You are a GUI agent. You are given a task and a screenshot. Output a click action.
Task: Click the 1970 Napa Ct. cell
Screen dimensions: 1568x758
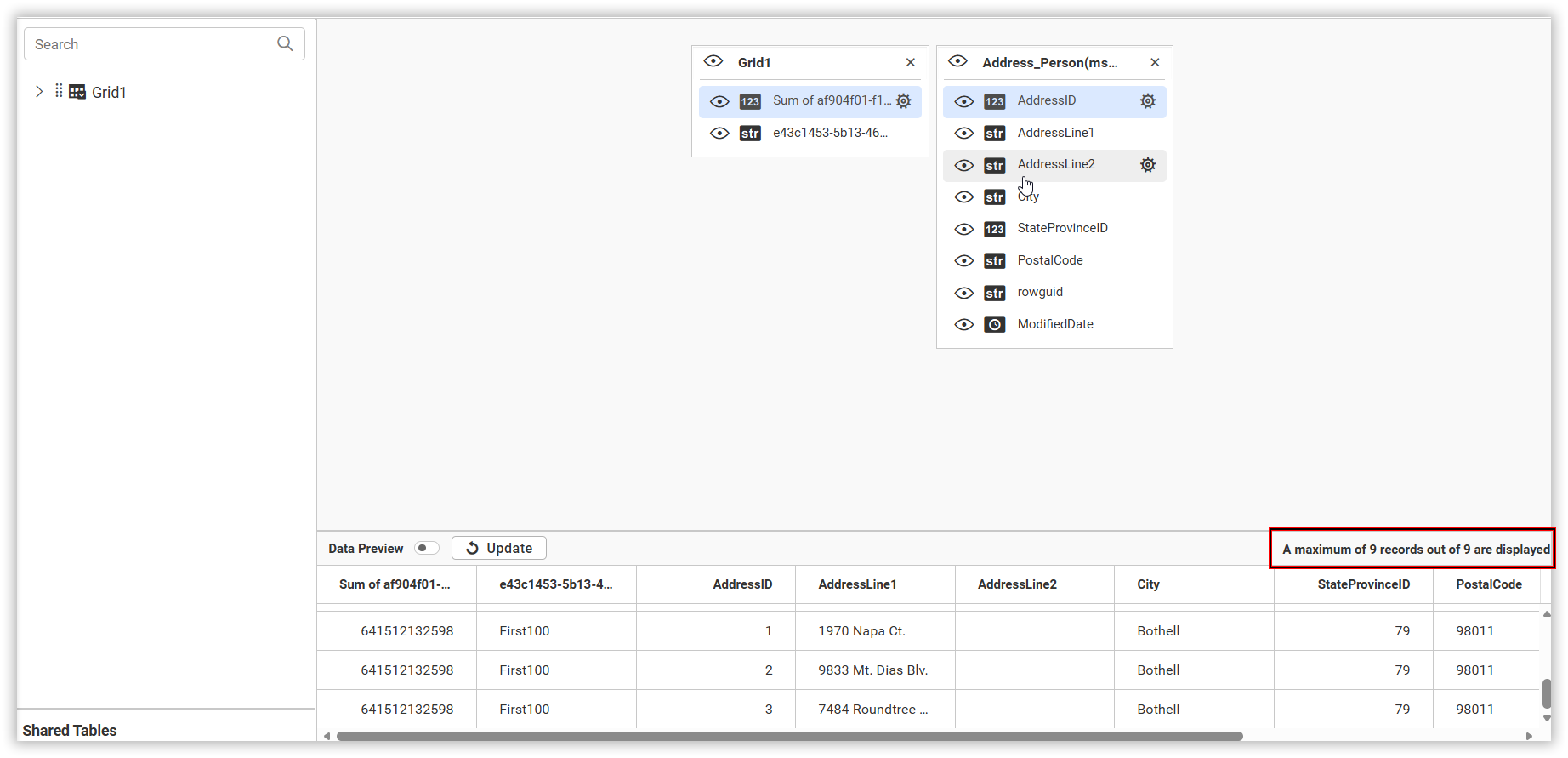point(875,631)
